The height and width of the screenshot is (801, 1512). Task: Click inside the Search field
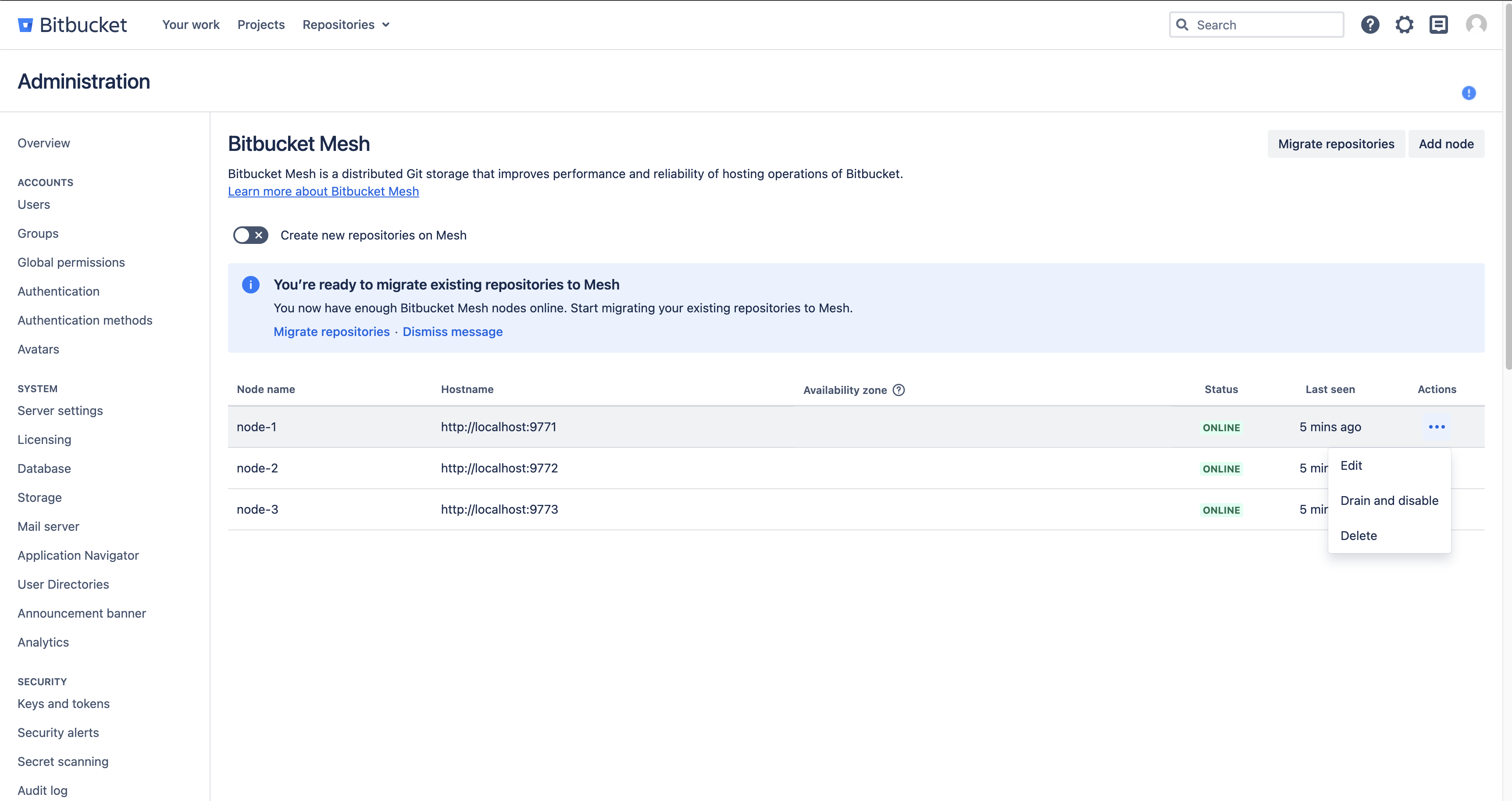click(x=1256, y=24)
